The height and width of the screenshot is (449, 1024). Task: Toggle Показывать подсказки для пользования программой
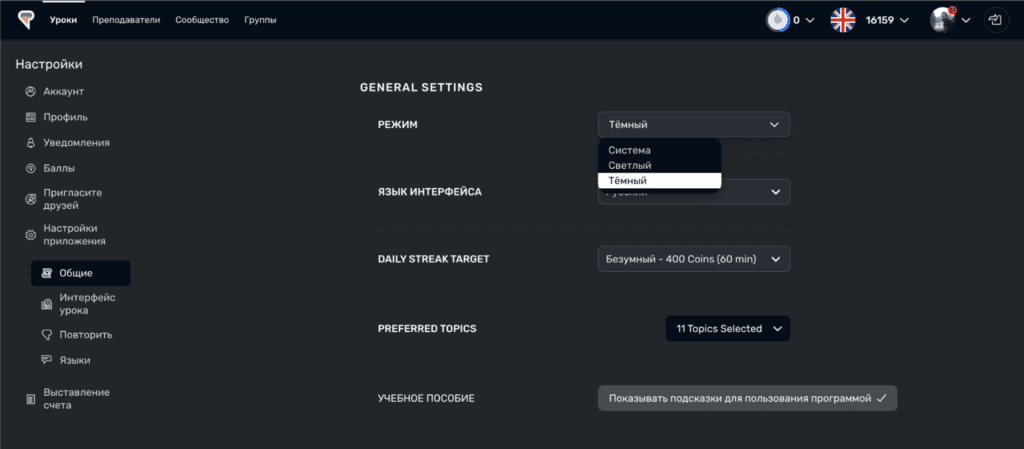(747, 398)
